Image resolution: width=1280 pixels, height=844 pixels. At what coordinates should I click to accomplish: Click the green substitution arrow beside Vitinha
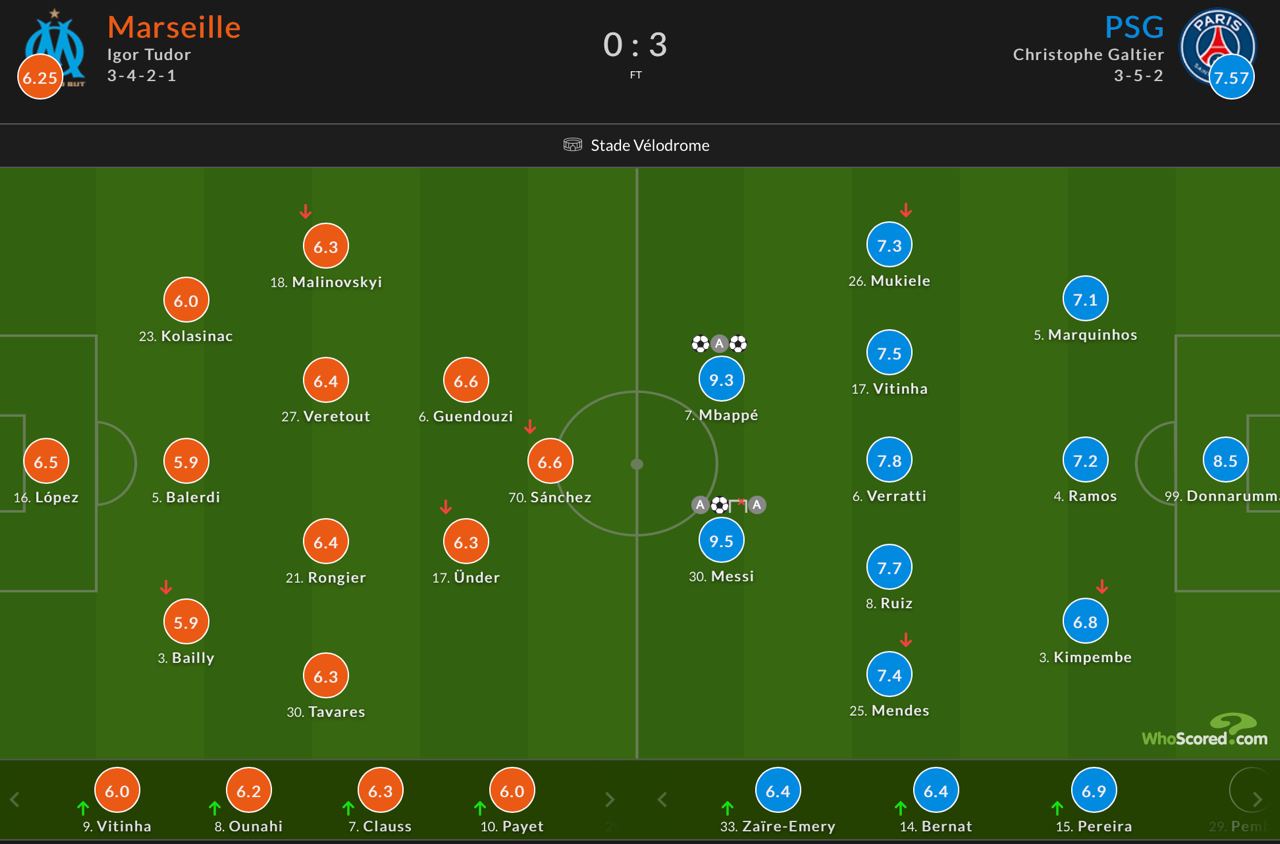(83, 808)
